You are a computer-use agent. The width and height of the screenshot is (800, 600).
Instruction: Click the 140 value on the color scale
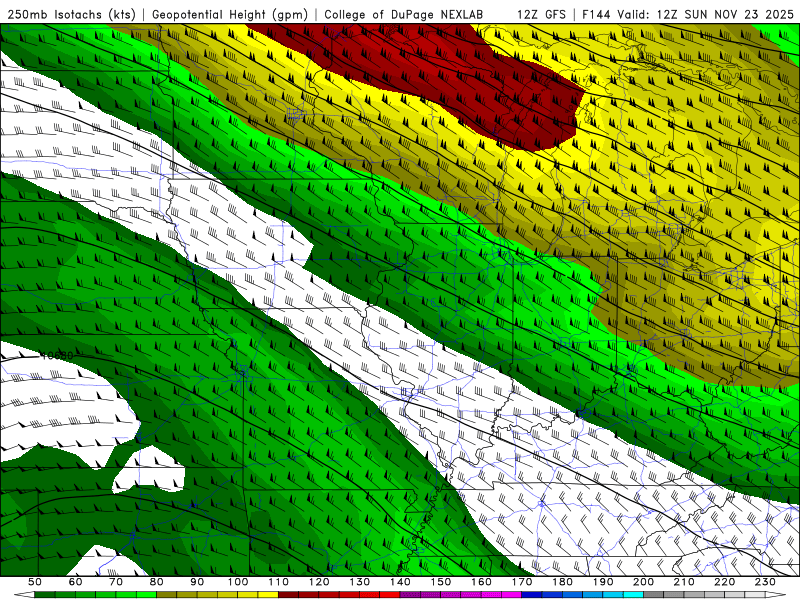[400, 582]
